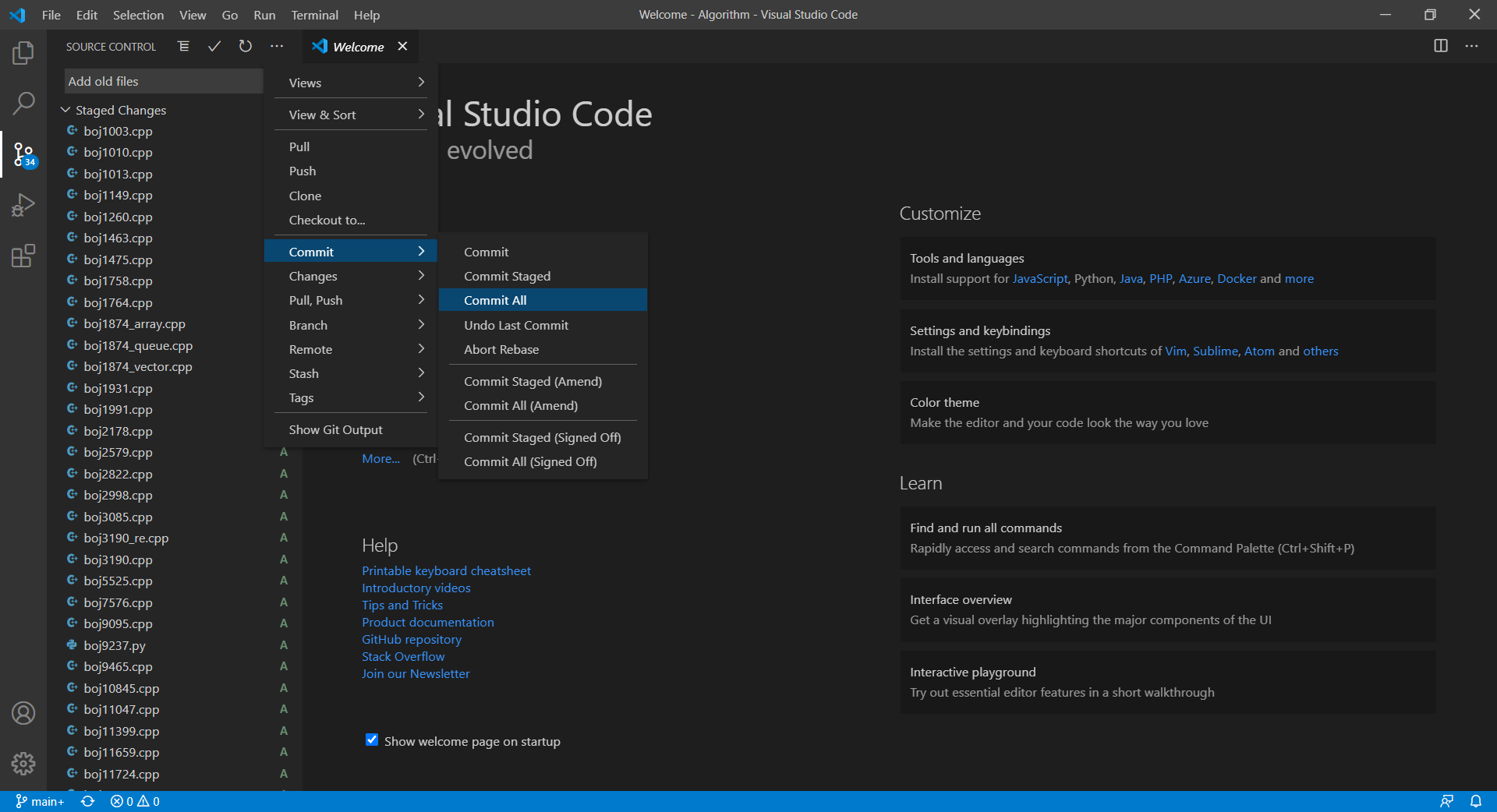The image size is (1497, 812).
Task: Open the Find and run all commands card
Action: [x=1168, y=538]
